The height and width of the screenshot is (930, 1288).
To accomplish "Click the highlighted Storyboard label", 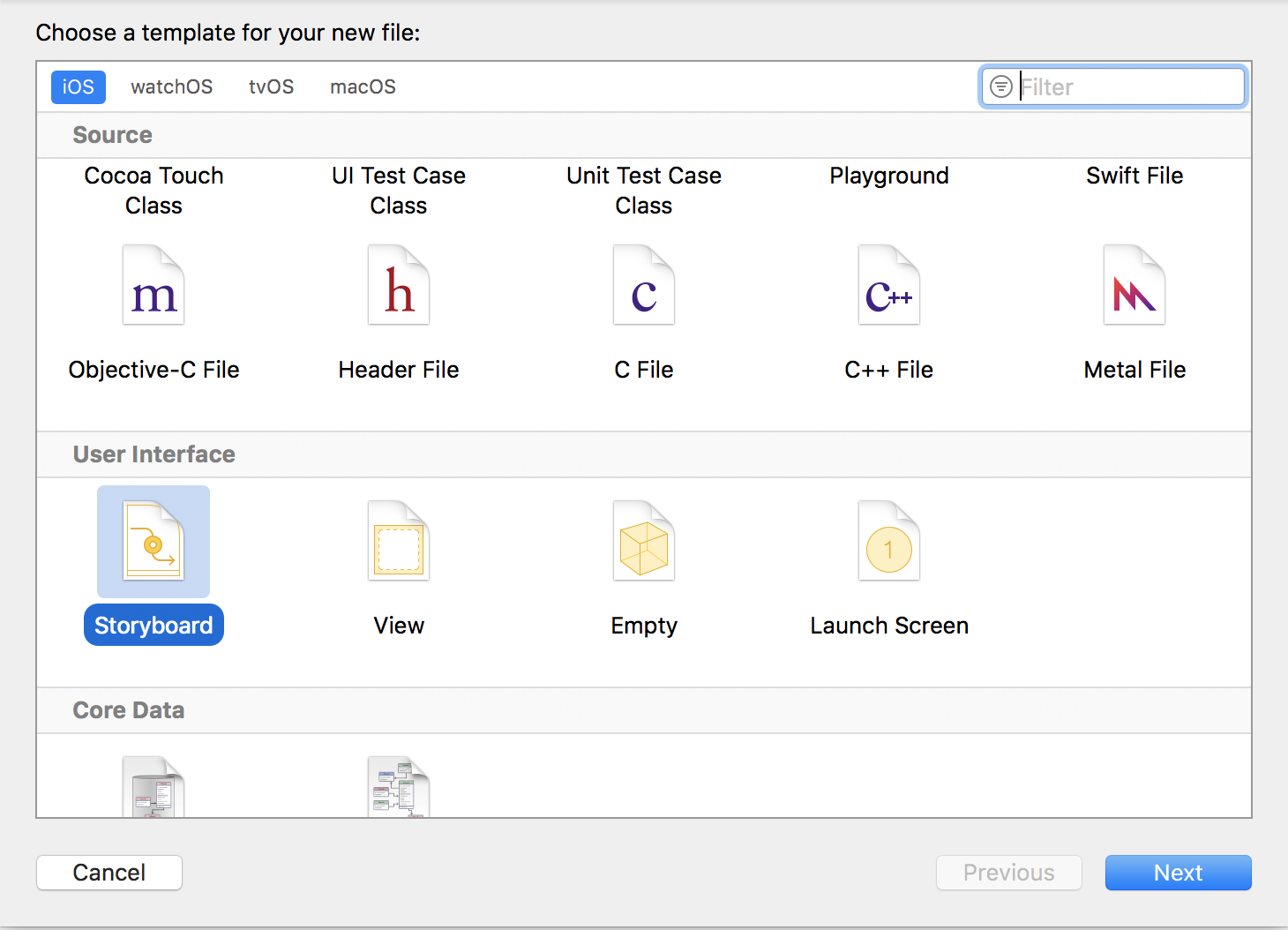I will [154, 626].
